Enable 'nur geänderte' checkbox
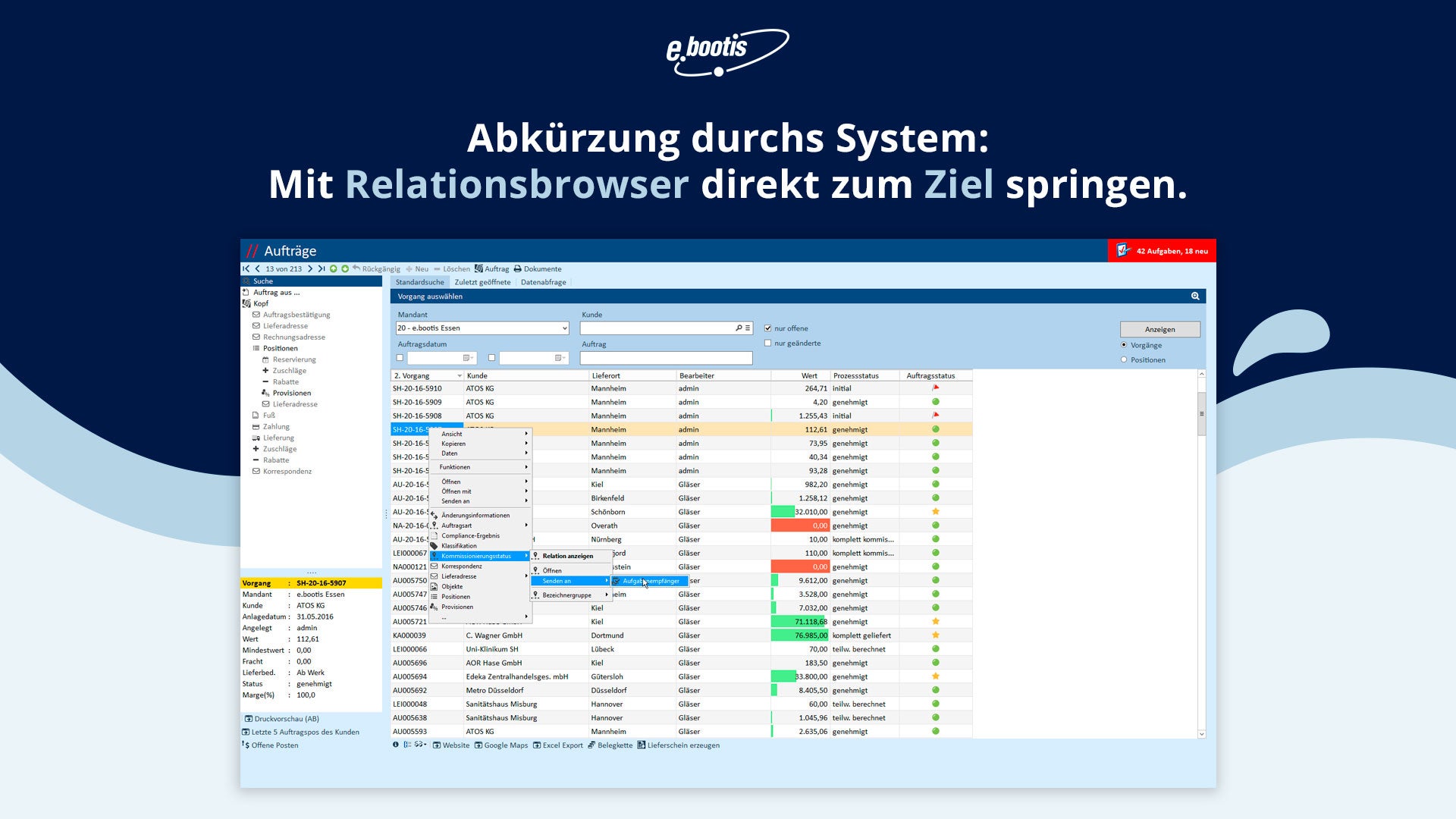This screenshot has height=819, width=1456. [x=768, y=344]
